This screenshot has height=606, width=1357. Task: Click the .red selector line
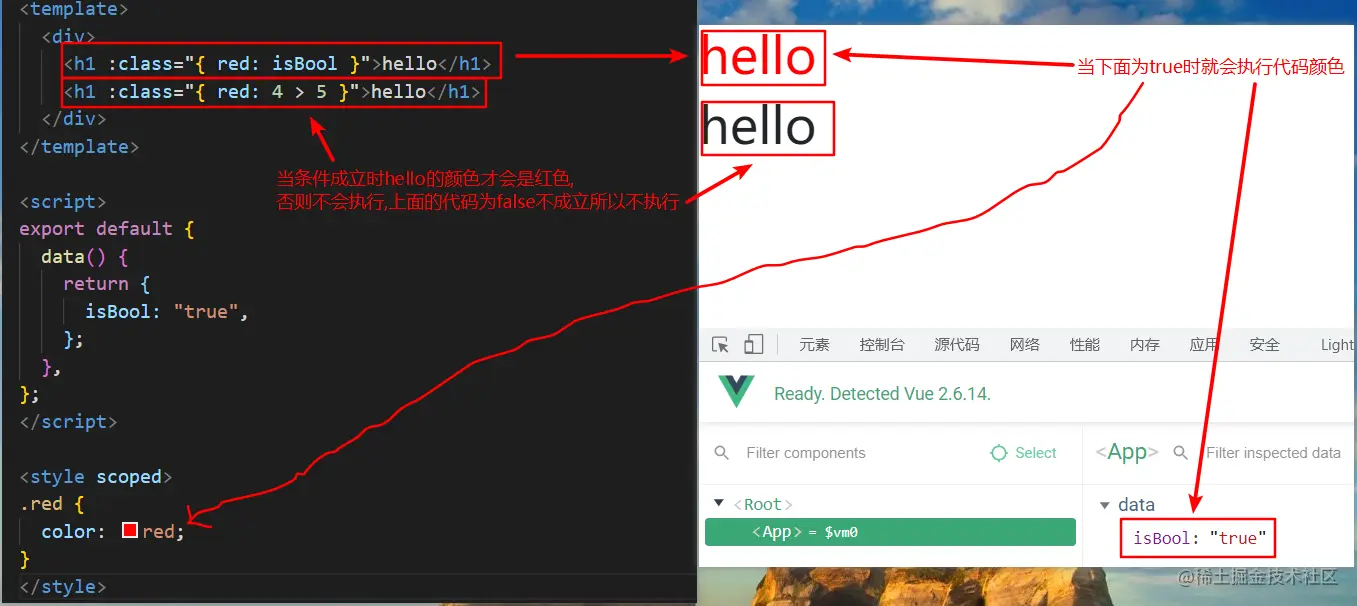(52, 504)
